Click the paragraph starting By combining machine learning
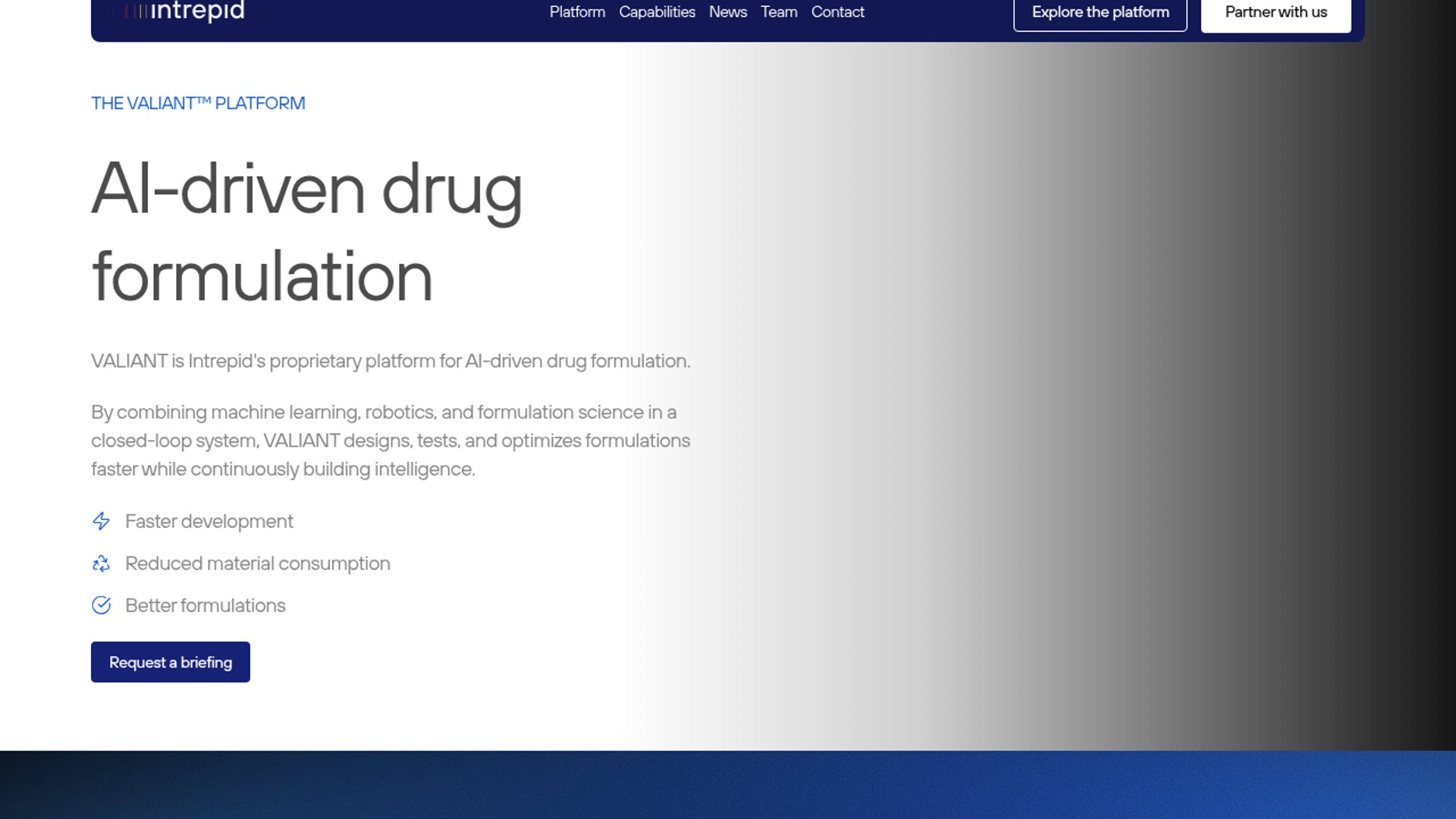 point(391,441)
